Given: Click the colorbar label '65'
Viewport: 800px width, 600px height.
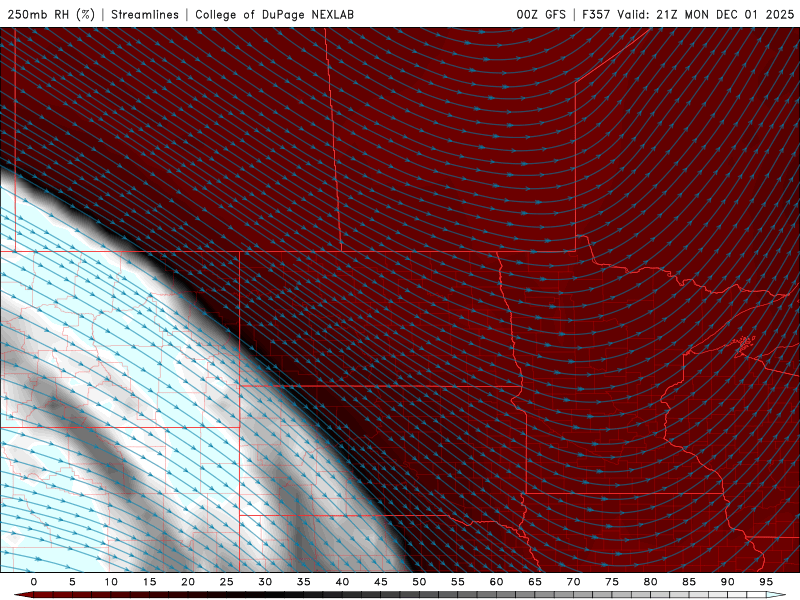Looking at the screenshot, I should [x=535, y=582].
